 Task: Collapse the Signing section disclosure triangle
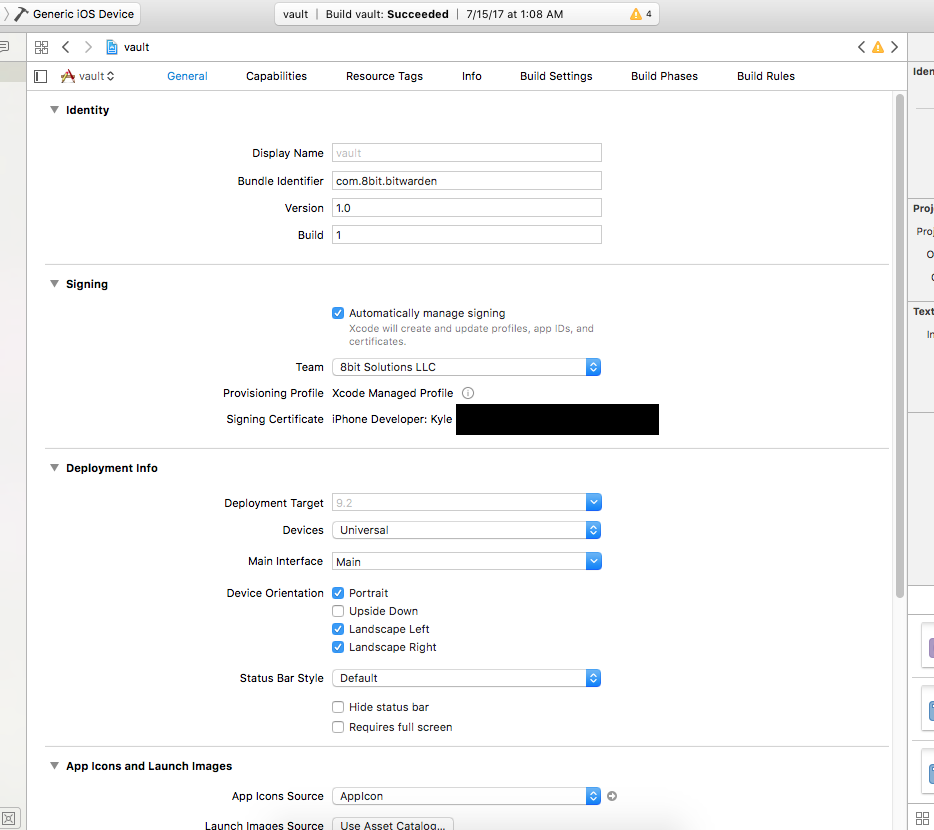coord(54,284)
